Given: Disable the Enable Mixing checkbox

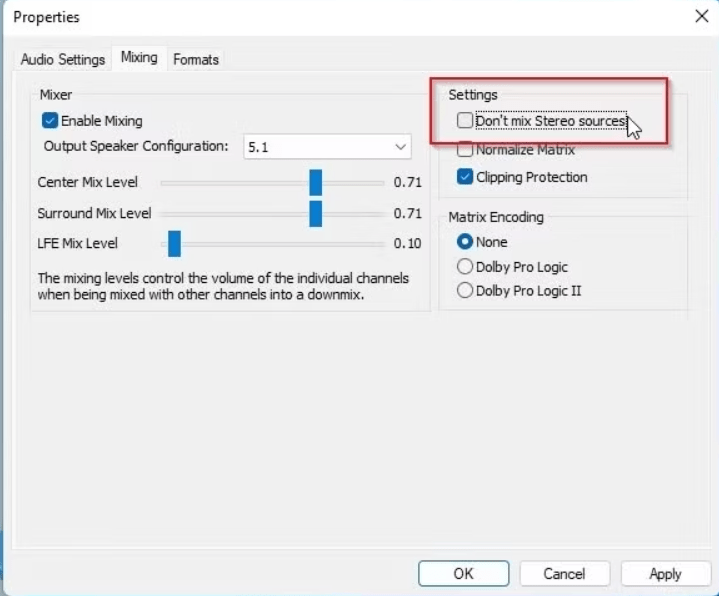Looking at the screenshot, I should tap(50, 121).
